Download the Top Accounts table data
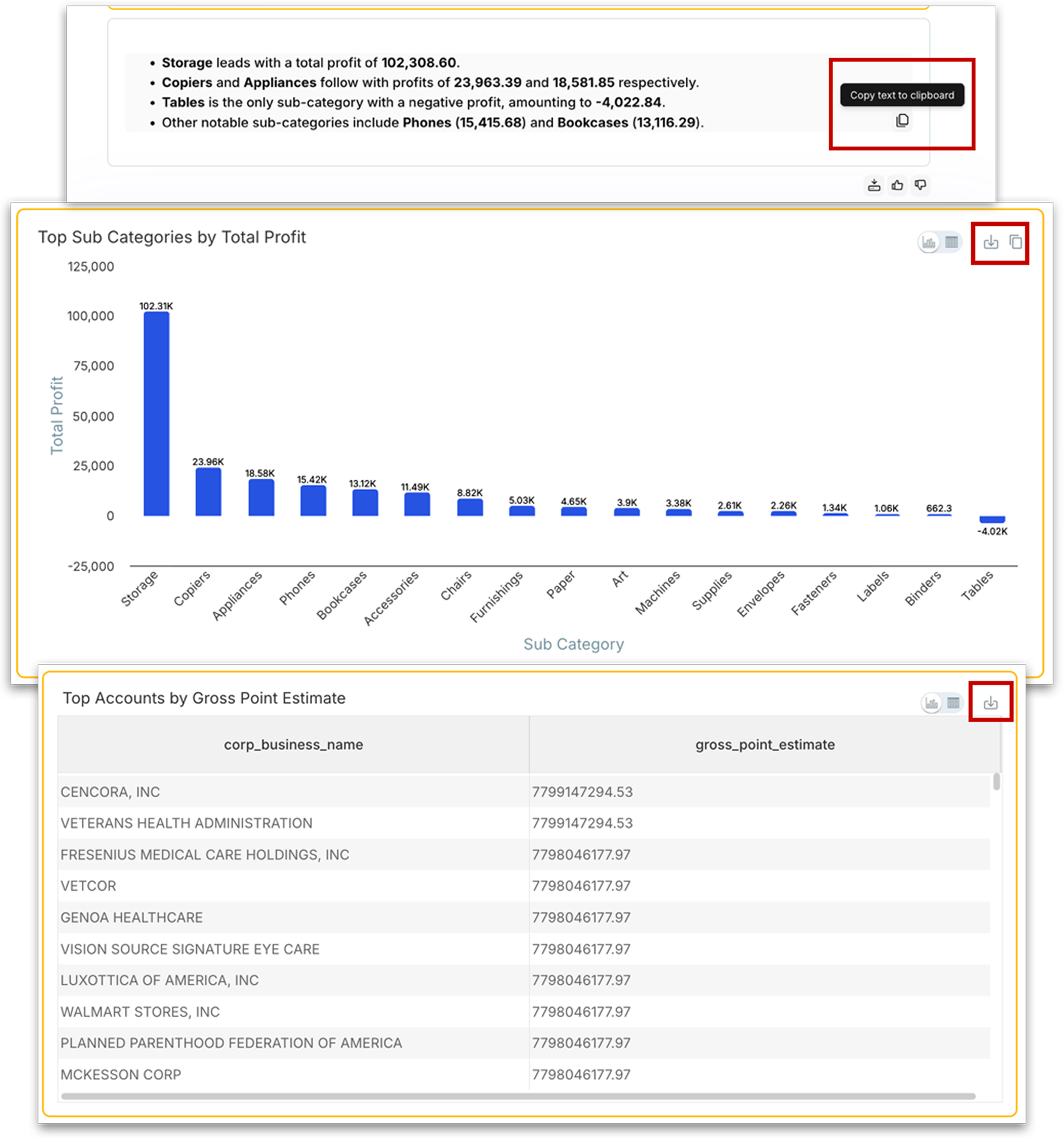Screen dimensions: 1064x1138 (991, 703)
